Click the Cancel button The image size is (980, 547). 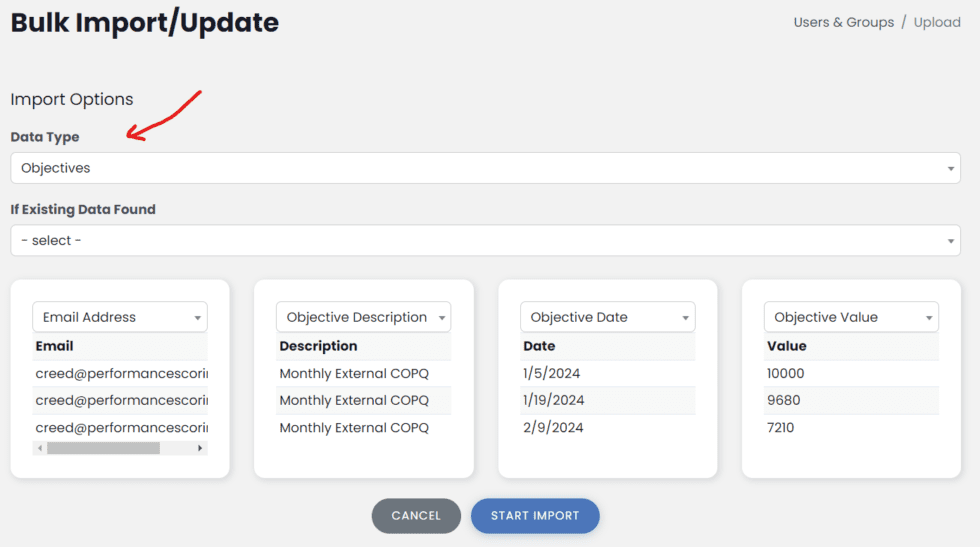coord(416,516)
